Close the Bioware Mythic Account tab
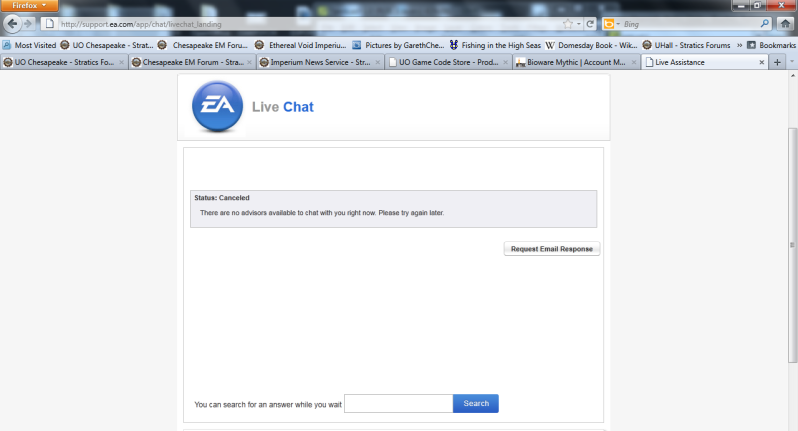 point(634,62)
